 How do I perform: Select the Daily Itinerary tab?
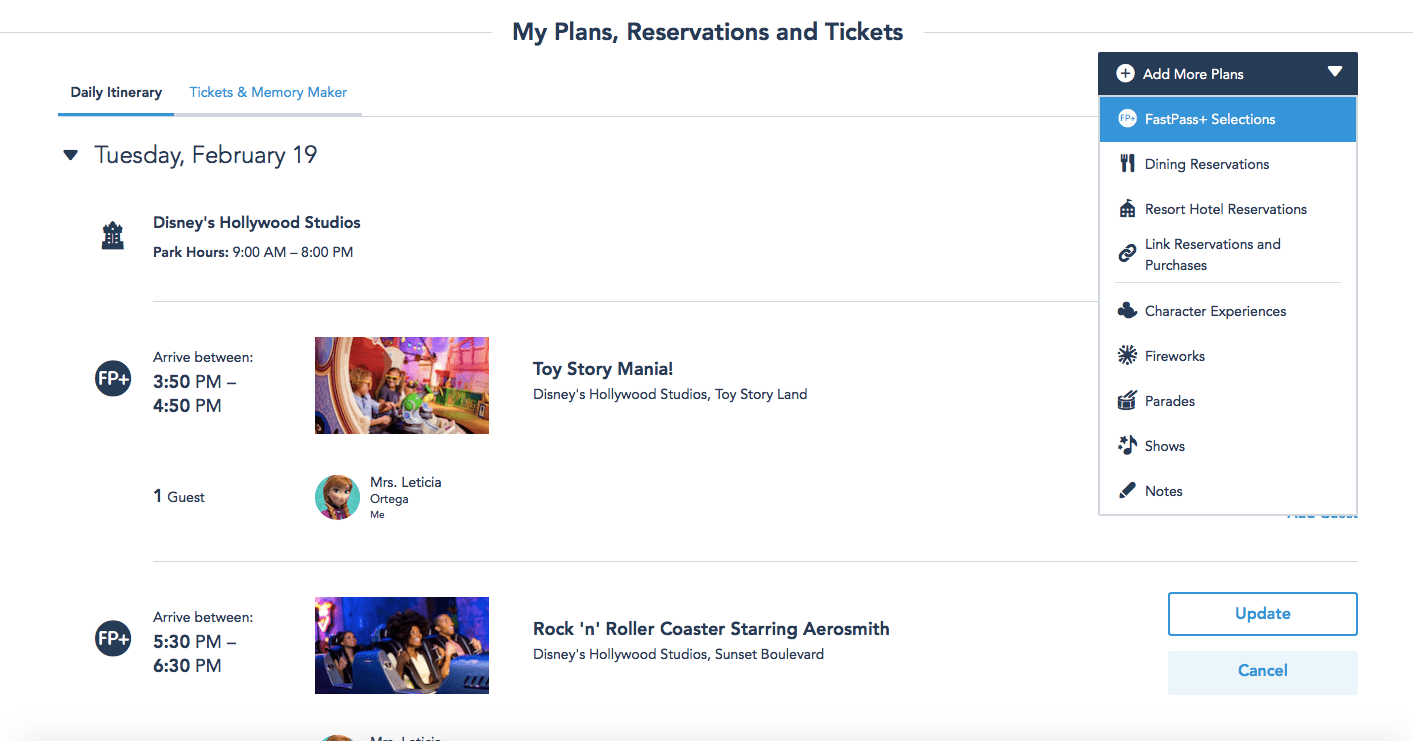coord(116,92)
